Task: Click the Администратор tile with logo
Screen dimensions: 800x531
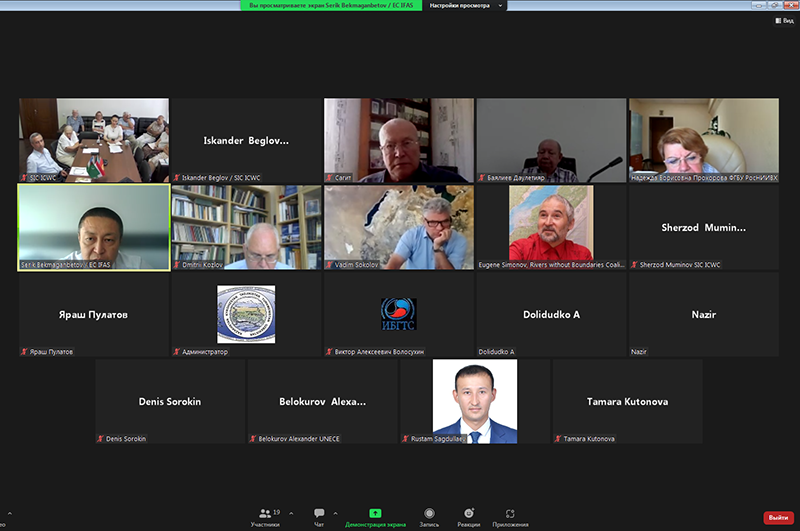Action: click(246, 314)
